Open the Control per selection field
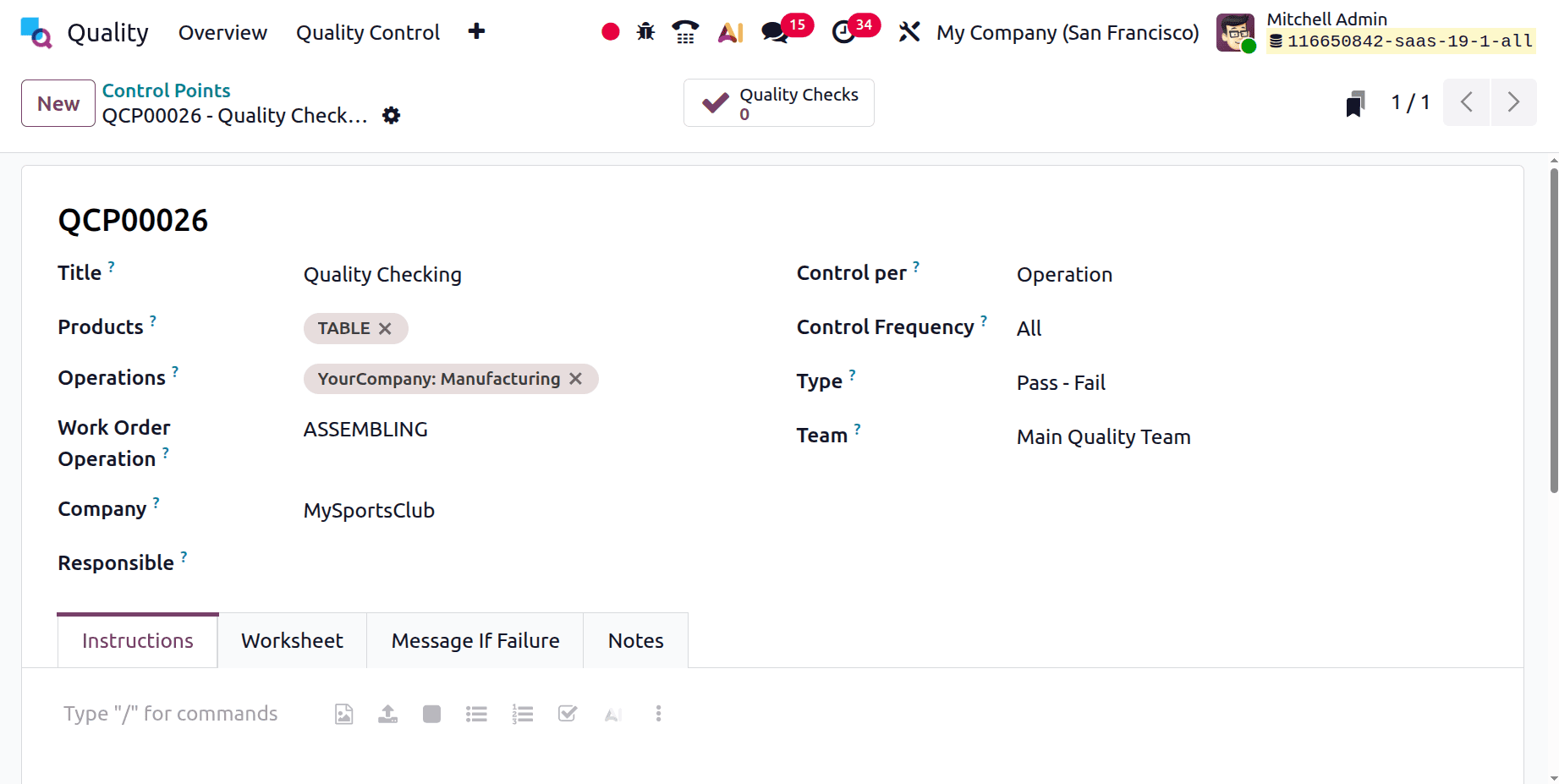This screenshot has height=784, width=1559. (1252, 275)
